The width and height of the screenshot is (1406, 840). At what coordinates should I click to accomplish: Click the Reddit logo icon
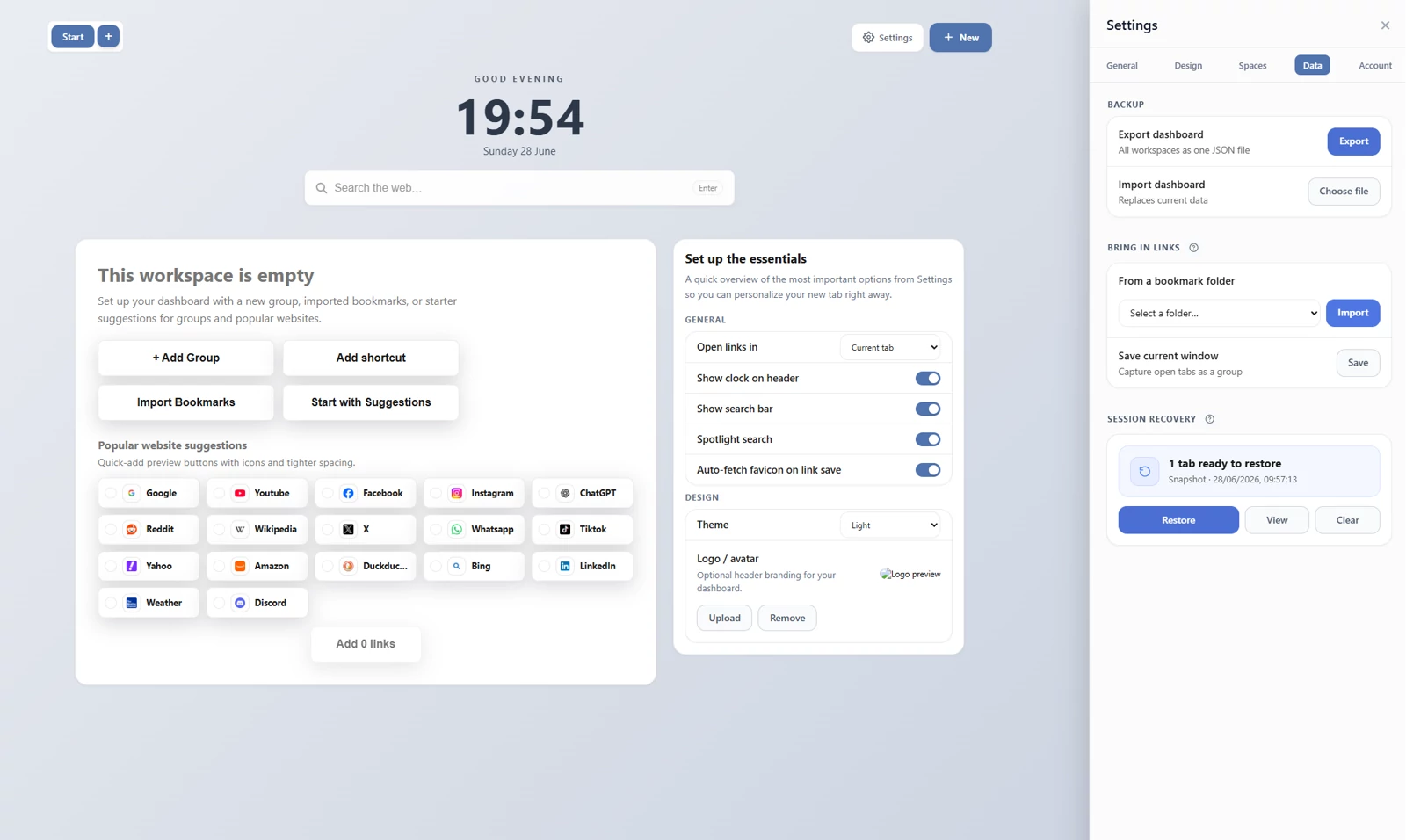click(x=132, y=529)
